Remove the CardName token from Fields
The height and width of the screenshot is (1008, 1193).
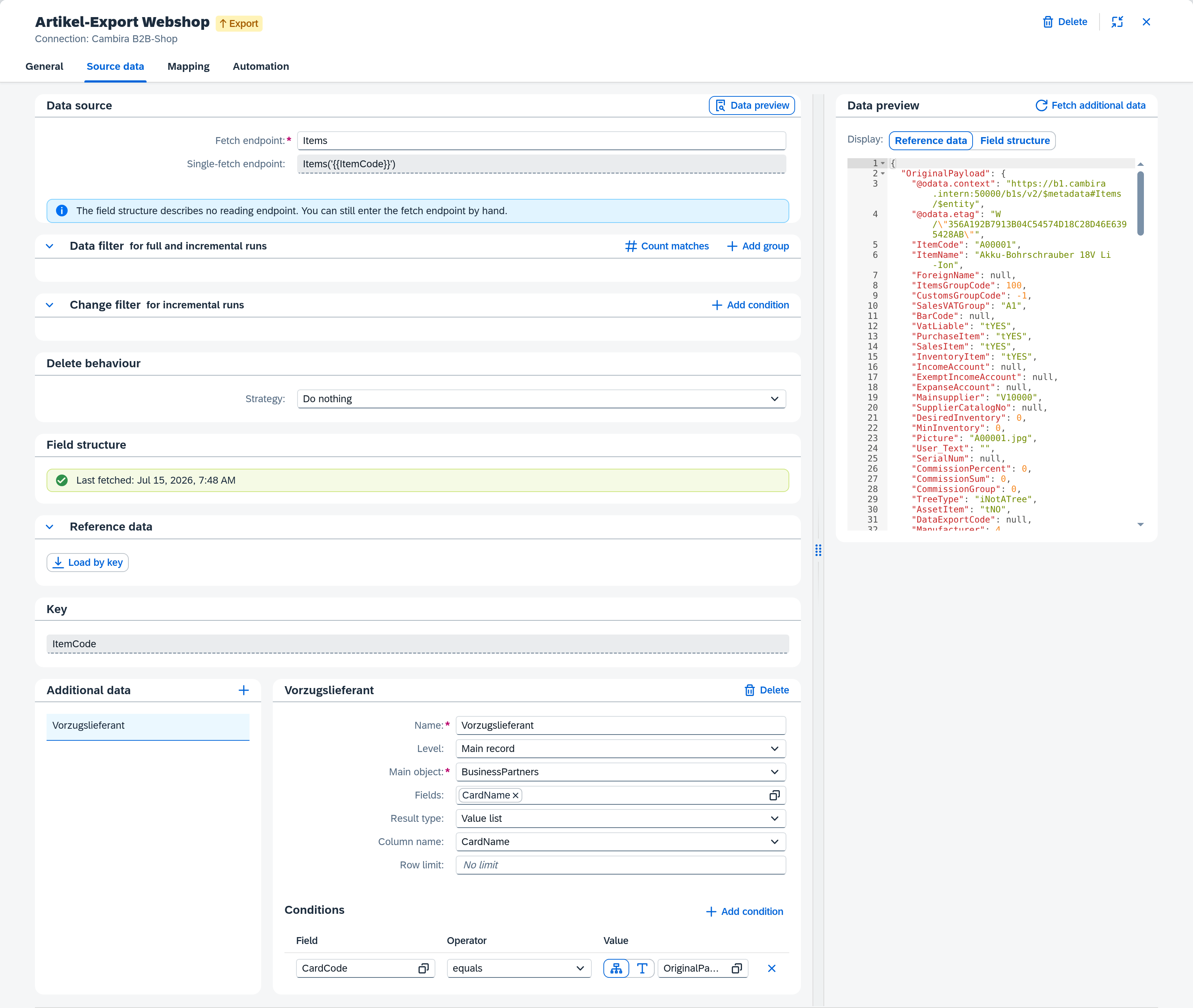pos(516,795)
